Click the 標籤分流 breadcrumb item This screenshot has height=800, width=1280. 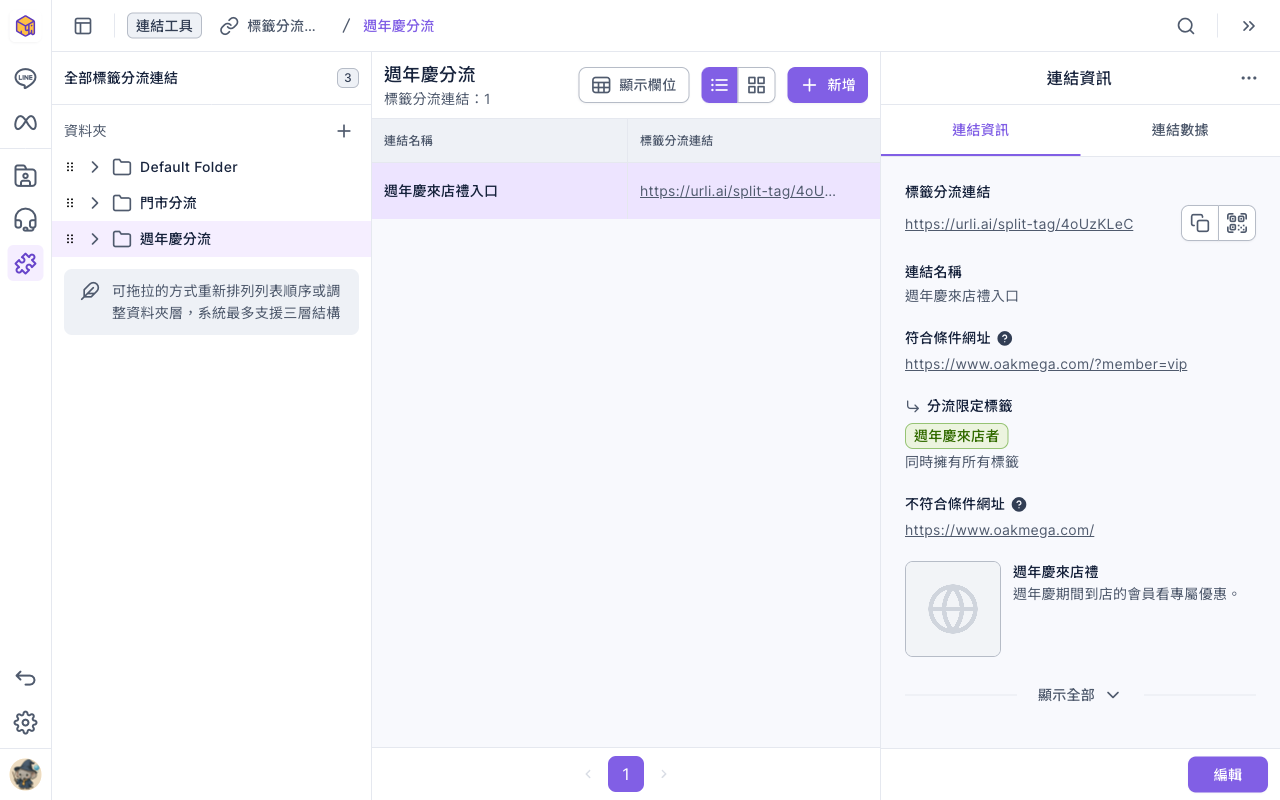pos(268,26)
